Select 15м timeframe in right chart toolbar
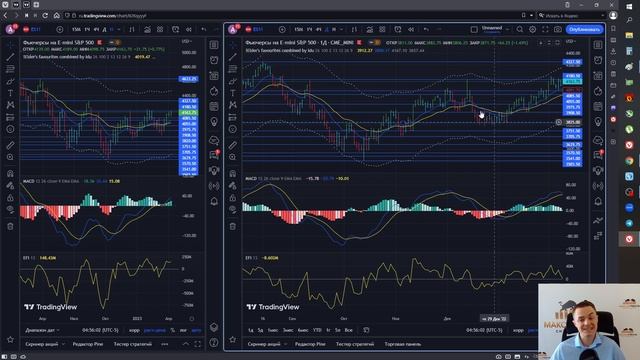This screenshot has width=640, height=360. tap(299, 29)
